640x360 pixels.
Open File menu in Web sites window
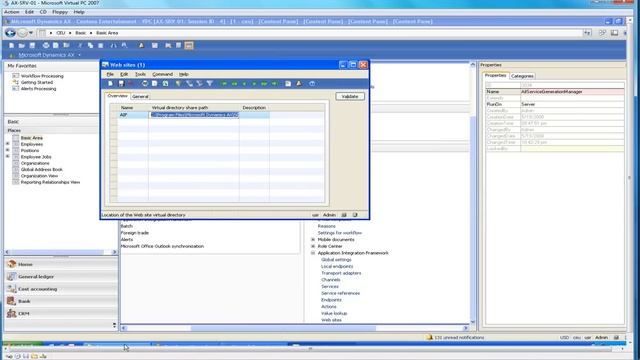pyautogui.click(x=110, y=74)
